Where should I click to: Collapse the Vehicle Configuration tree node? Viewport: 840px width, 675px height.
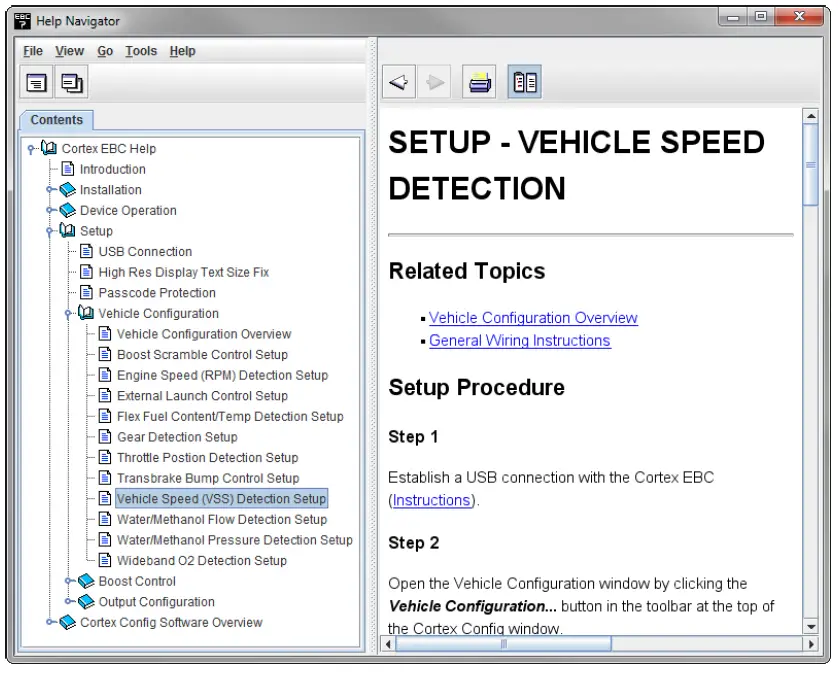68,313
